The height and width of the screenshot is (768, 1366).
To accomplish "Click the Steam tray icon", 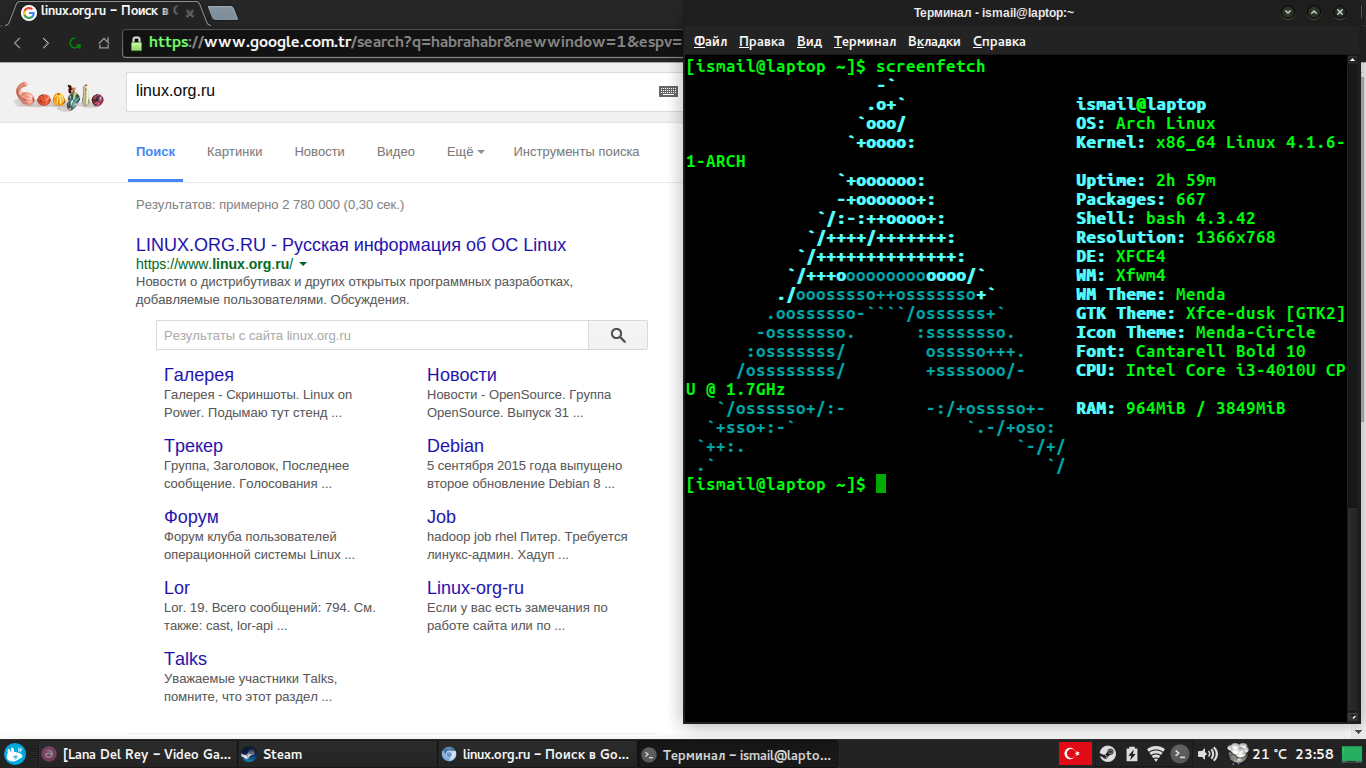I will tap(1107, 754).
